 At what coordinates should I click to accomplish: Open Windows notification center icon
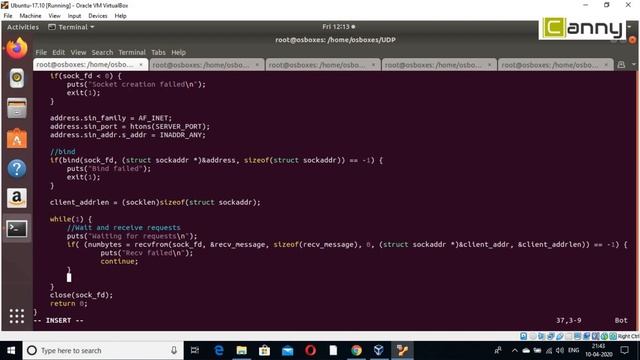624,350
